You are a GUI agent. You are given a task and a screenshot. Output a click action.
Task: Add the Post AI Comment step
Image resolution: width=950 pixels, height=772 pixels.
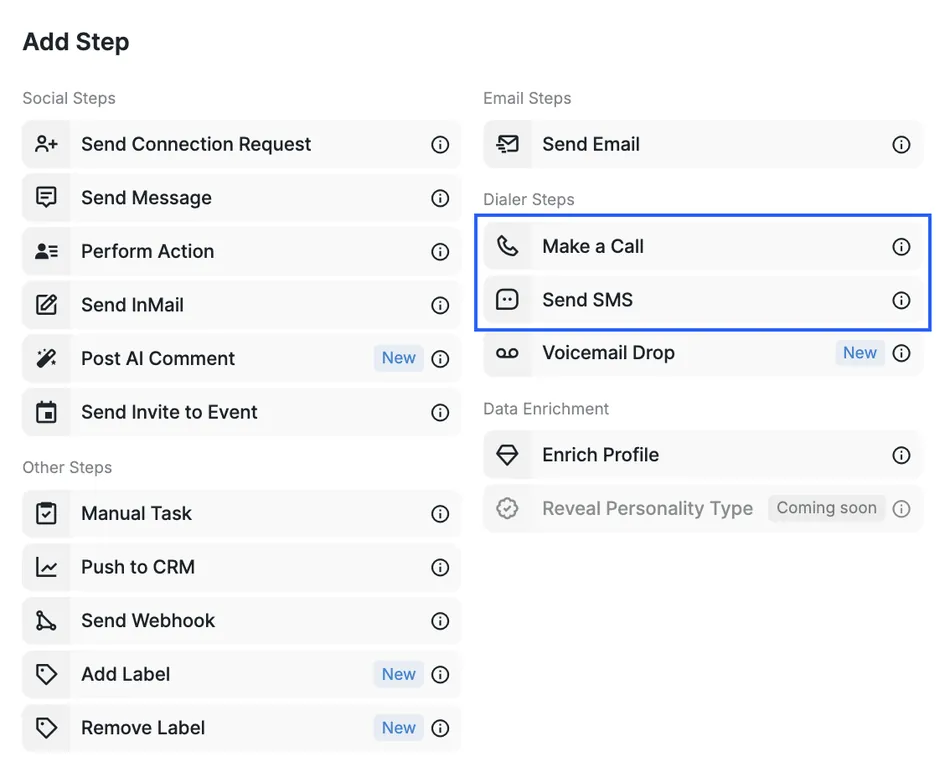(241, 358)
